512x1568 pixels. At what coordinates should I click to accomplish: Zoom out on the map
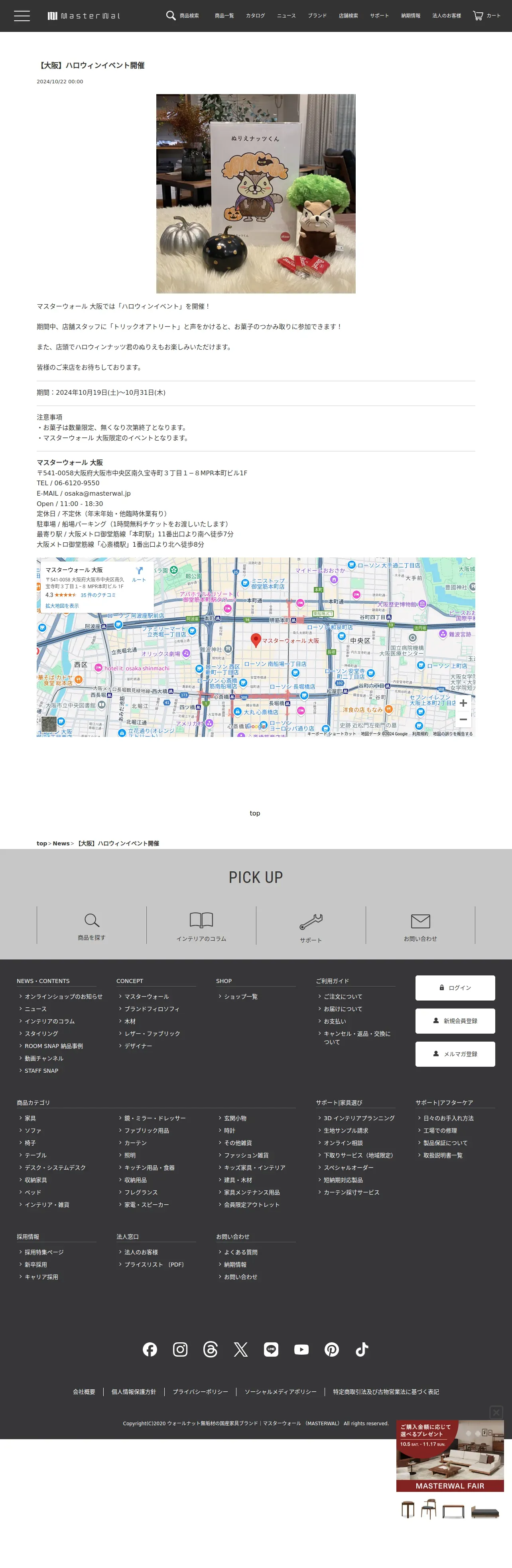point(463,719)
